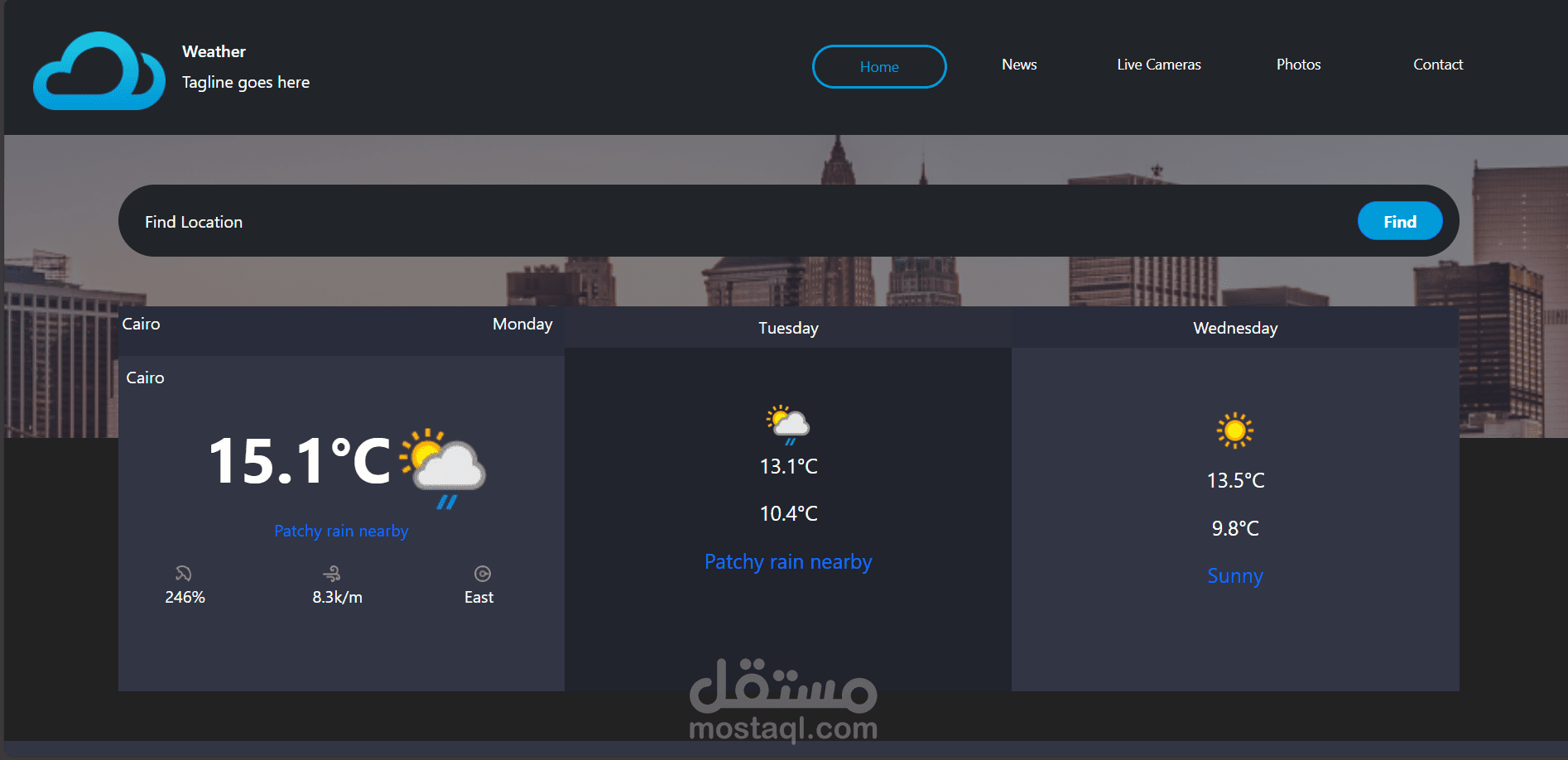Select the Tuesday forecast header
Screen dimensions: 1568x760
pyautogui.click(x=787, y=328)
